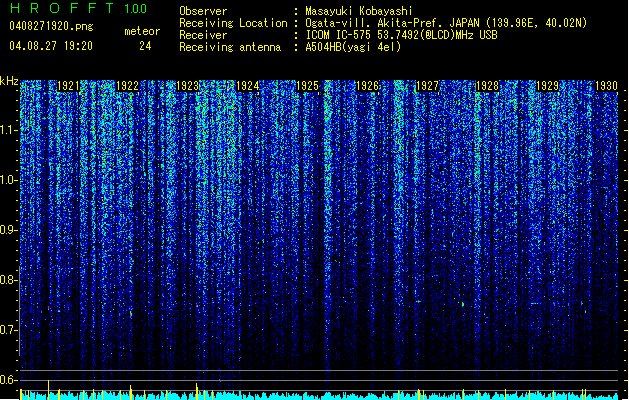
Task: Click the kHz axis unit label
Action: click(x=9, y=81)
